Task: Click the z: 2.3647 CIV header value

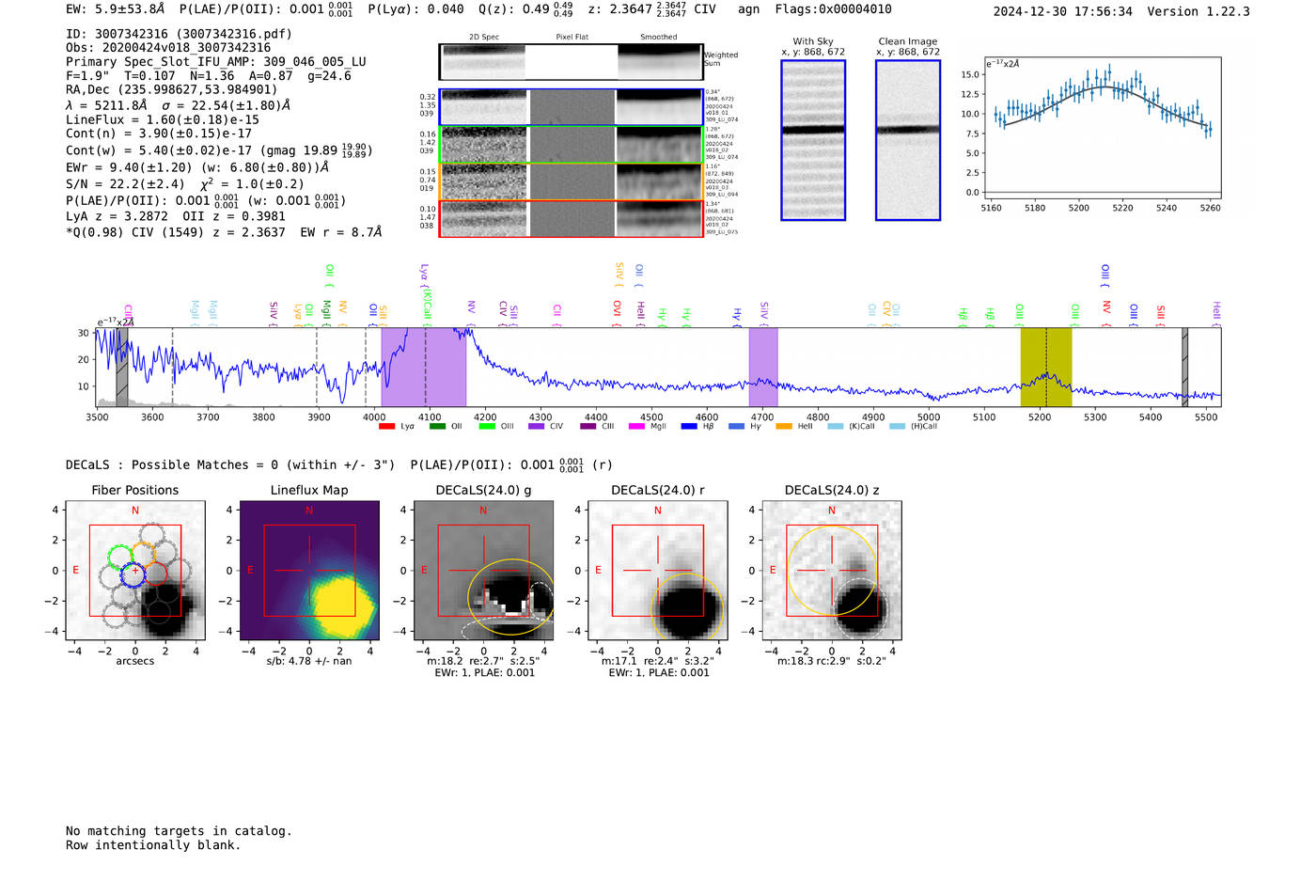Action: tap(651, 9)
